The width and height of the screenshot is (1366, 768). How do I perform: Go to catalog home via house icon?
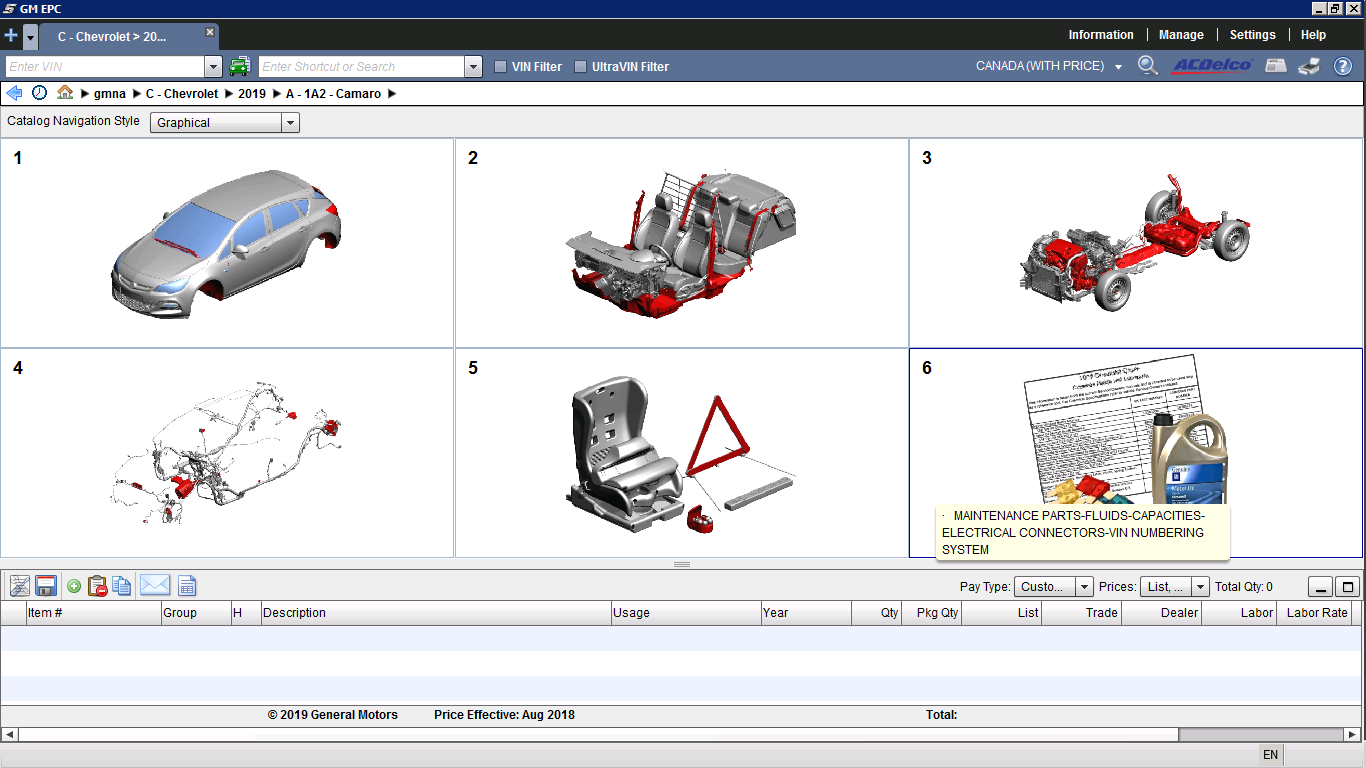coord(65,93)
